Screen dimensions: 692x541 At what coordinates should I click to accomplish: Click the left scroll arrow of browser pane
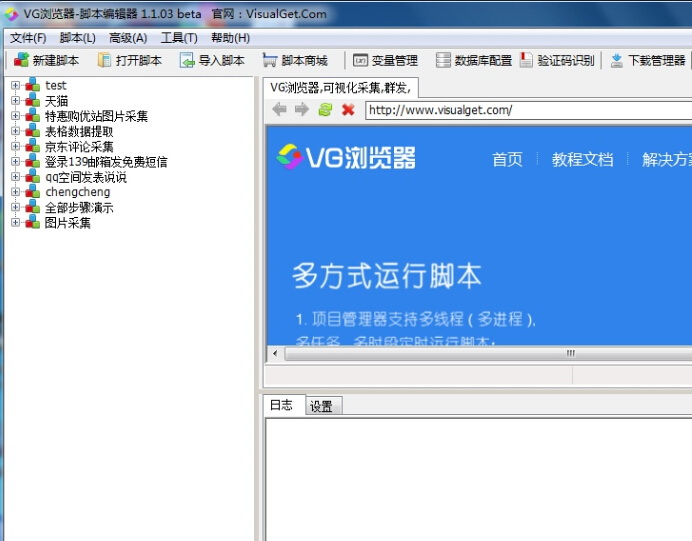(x=275, y=353)
